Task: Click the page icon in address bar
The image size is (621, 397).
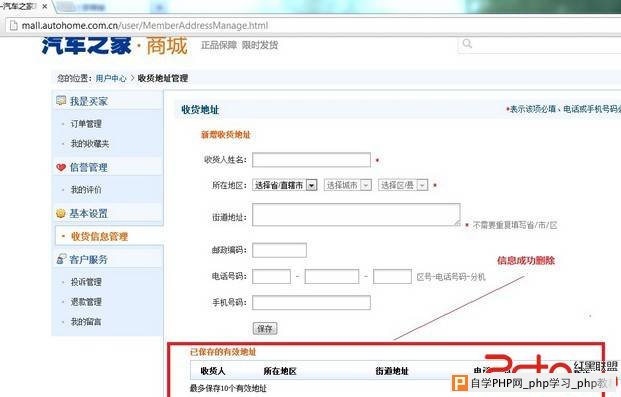Action: click(13, 26)
